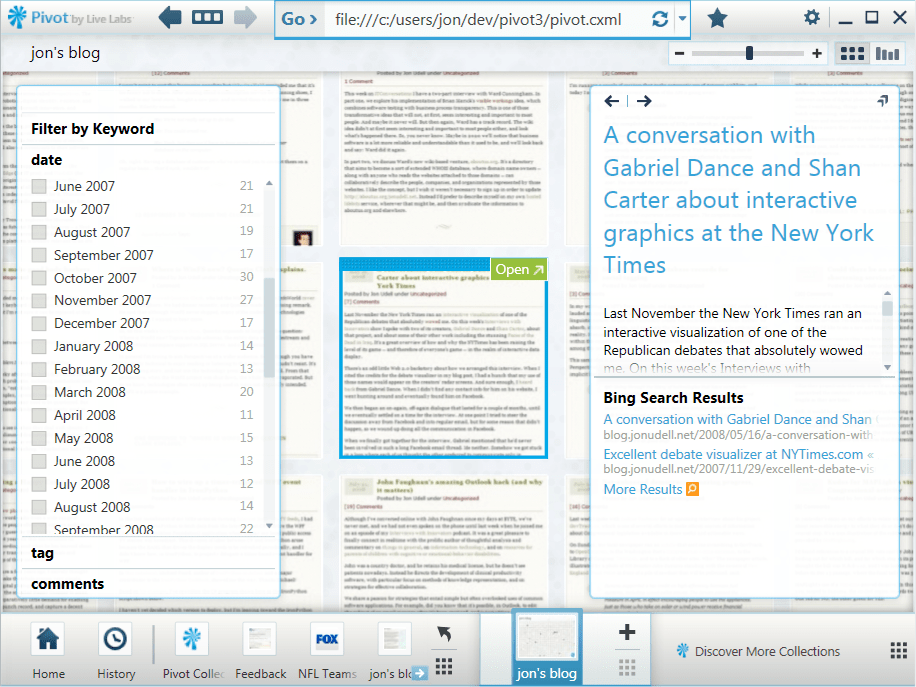
Task: Check the August 2007 filter
Action: click(x=39, y=232)
